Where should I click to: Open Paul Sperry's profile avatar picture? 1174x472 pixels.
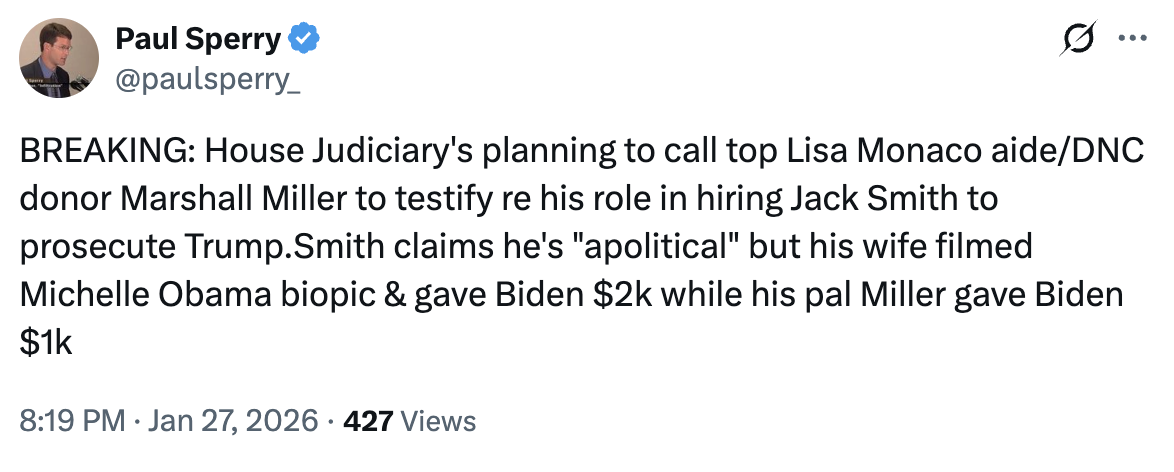coord(59,58)
